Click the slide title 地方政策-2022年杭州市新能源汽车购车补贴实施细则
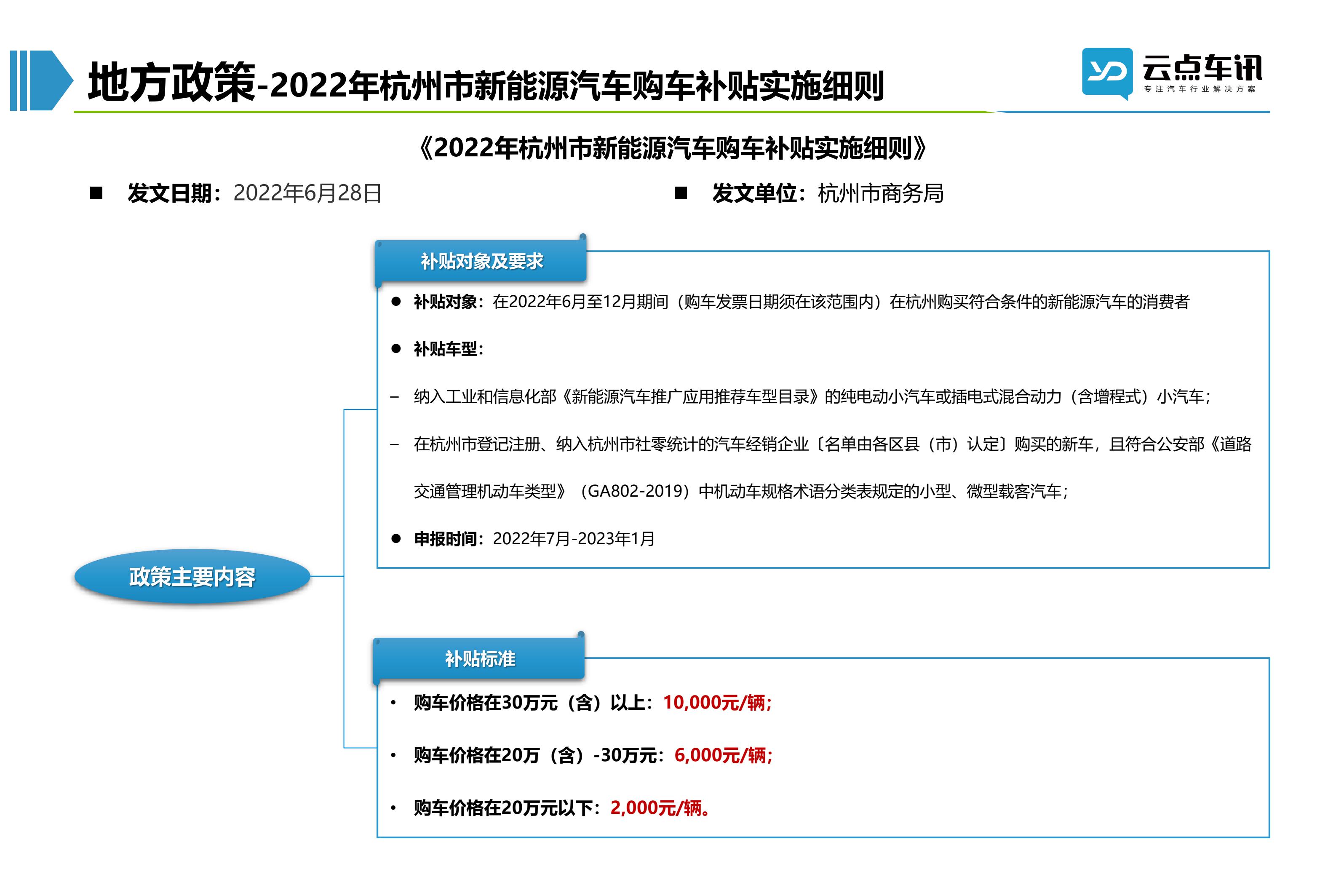This screenshot has height=896, width=1344. (x=486, y=83)
